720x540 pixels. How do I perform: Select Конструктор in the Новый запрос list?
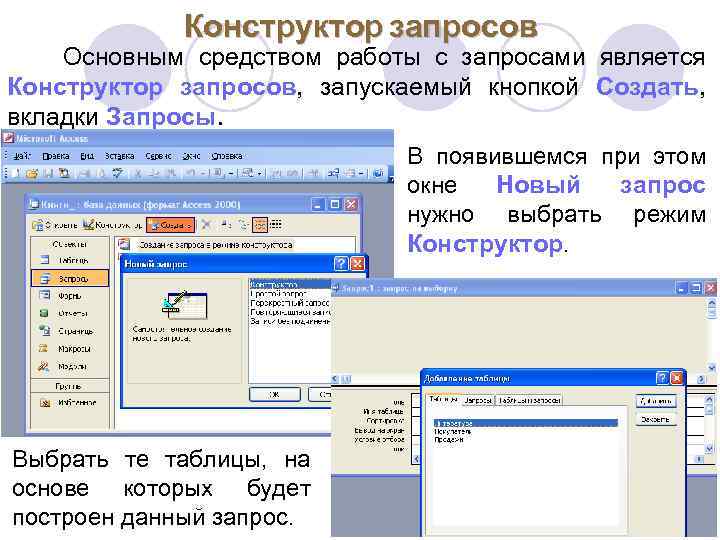click(x=290, y=285)
